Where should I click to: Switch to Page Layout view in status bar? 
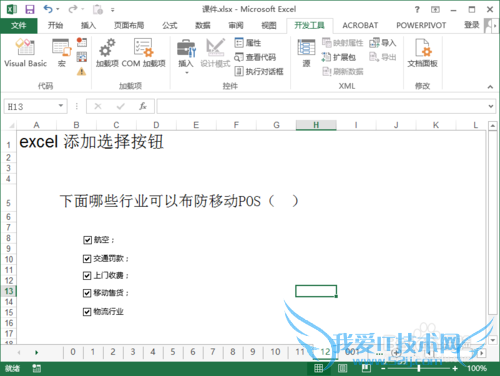(x=342, y=368)
